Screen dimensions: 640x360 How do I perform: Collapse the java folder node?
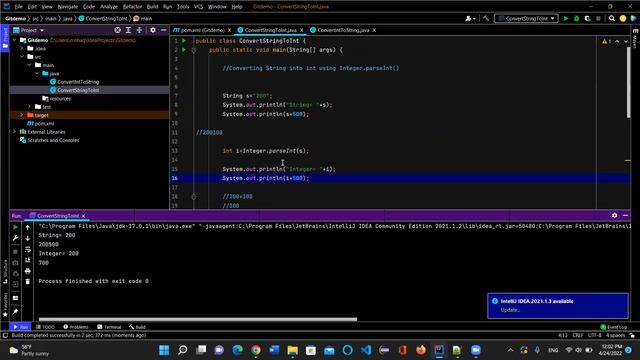pos(37,73)
